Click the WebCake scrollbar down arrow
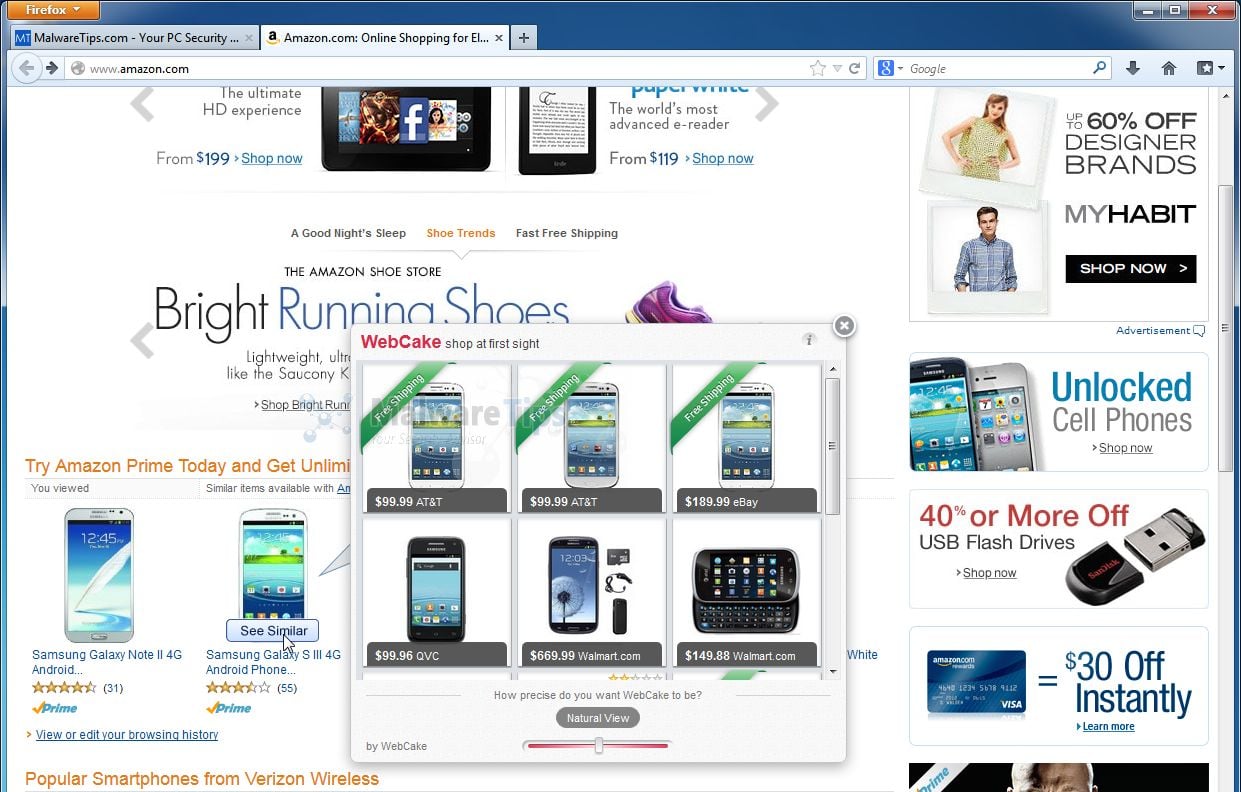1241x792 pixels. [x=832, y=671]
